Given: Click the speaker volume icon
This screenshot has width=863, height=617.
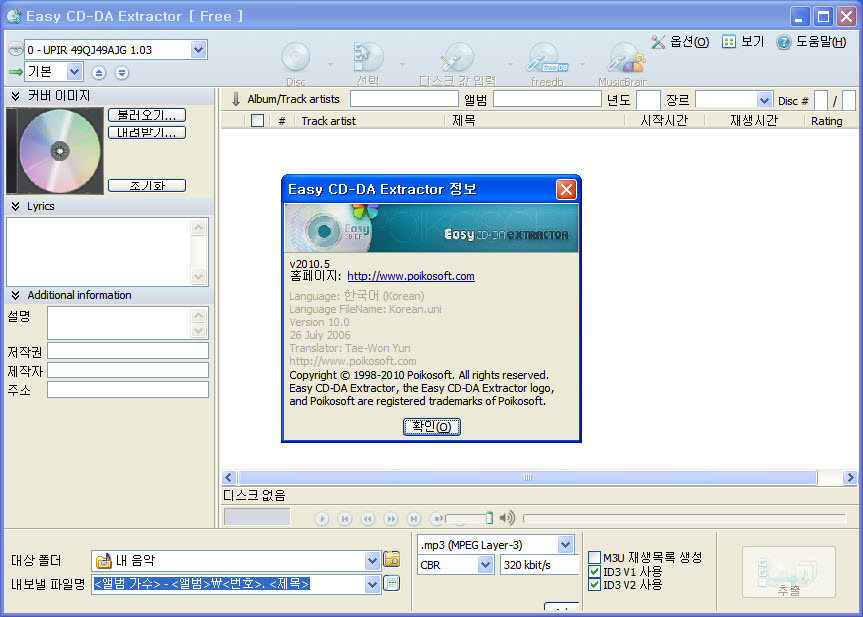Looking at the screenshot, I should point(507,518).
